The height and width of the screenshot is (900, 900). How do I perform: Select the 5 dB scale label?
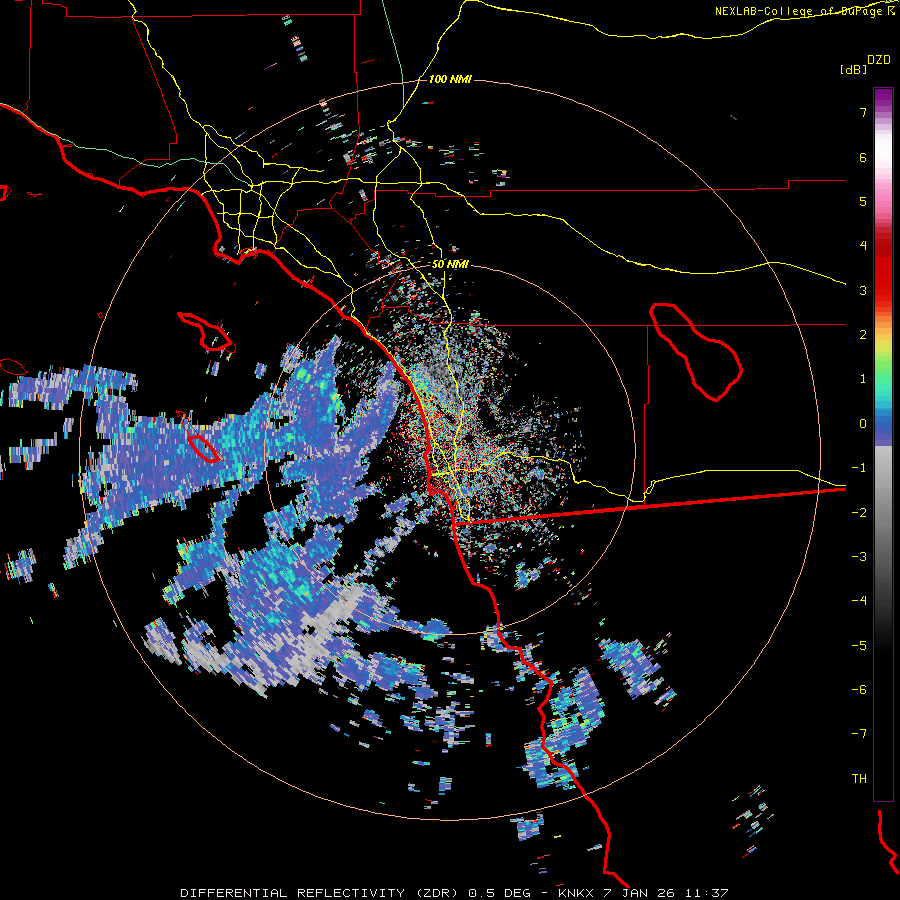point(863,201)
